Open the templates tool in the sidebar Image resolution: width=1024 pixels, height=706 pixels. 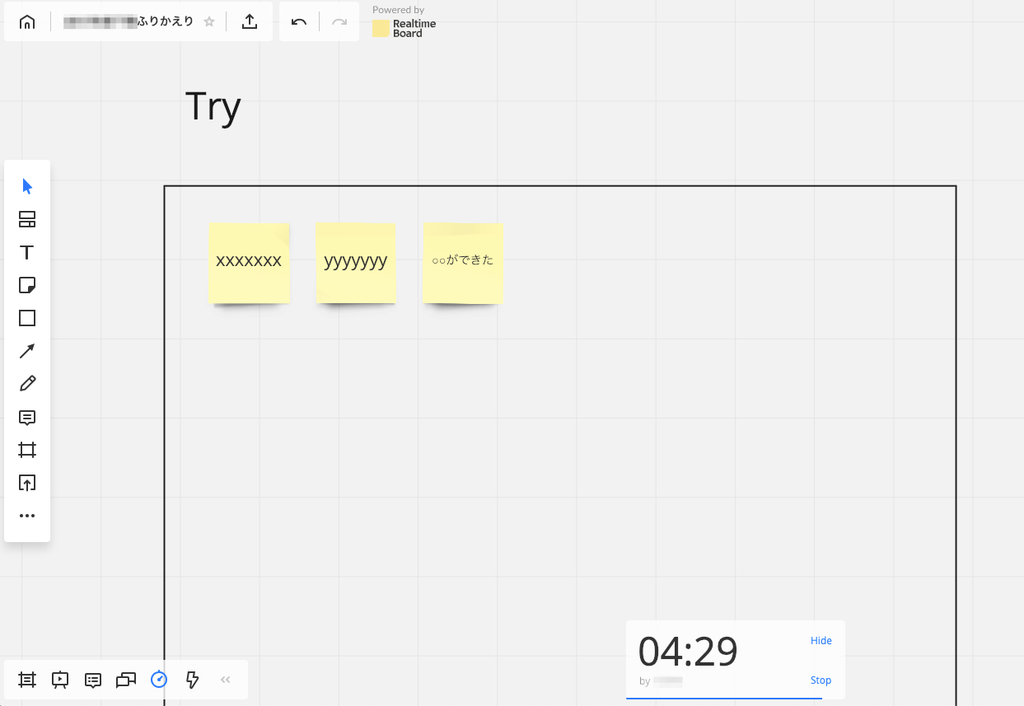tap(27, 220)
